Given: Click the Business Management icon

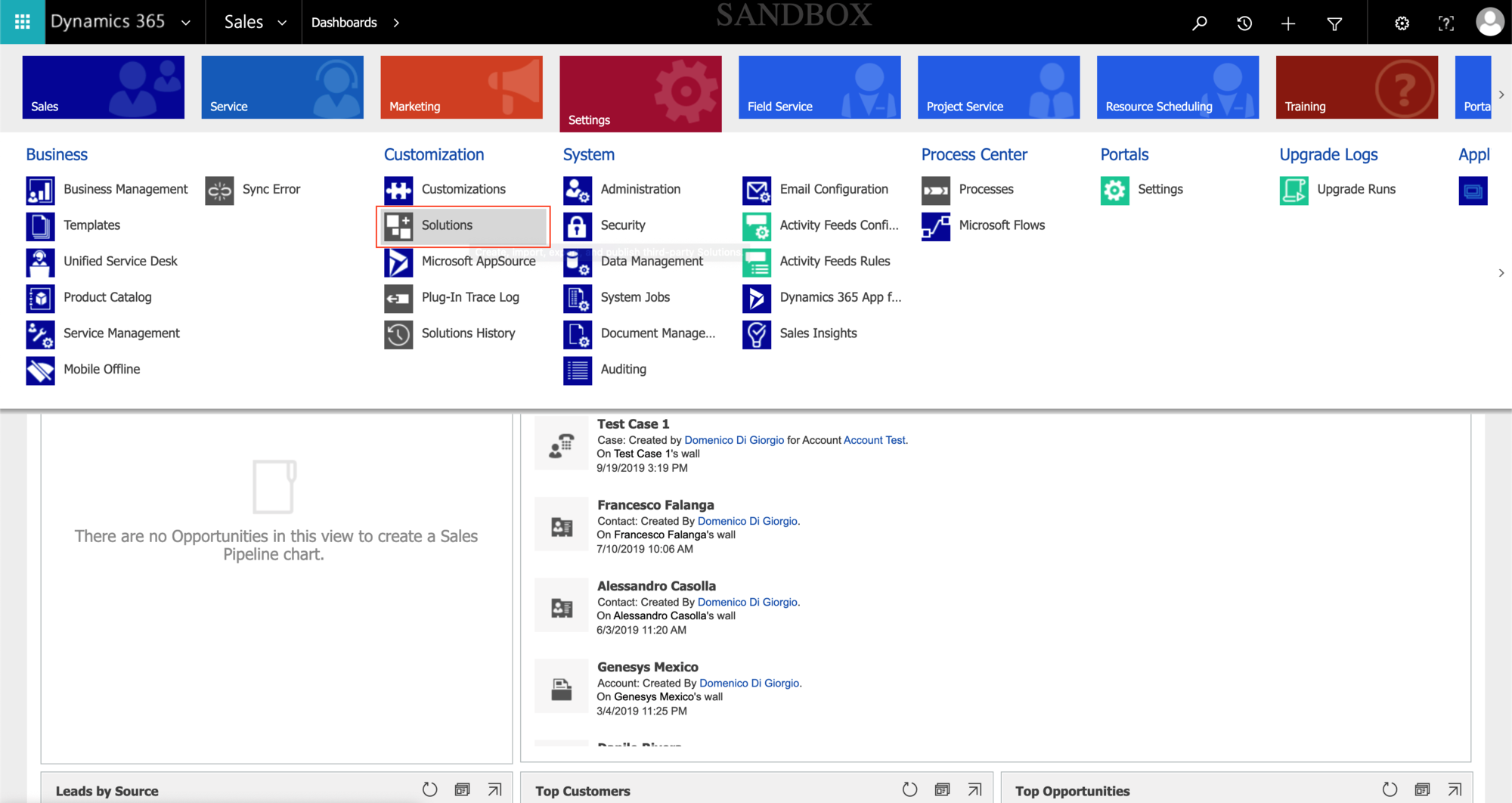Looking at the screenshot, I should click(x=40, y=191).
